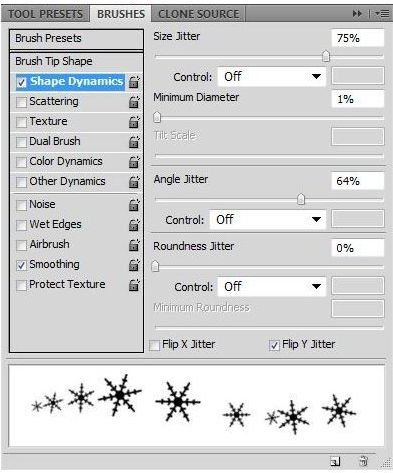The width and height of the screenshot is (393, 473).
Task: Click the delete brush trash icon
Action: coord(363,461)
